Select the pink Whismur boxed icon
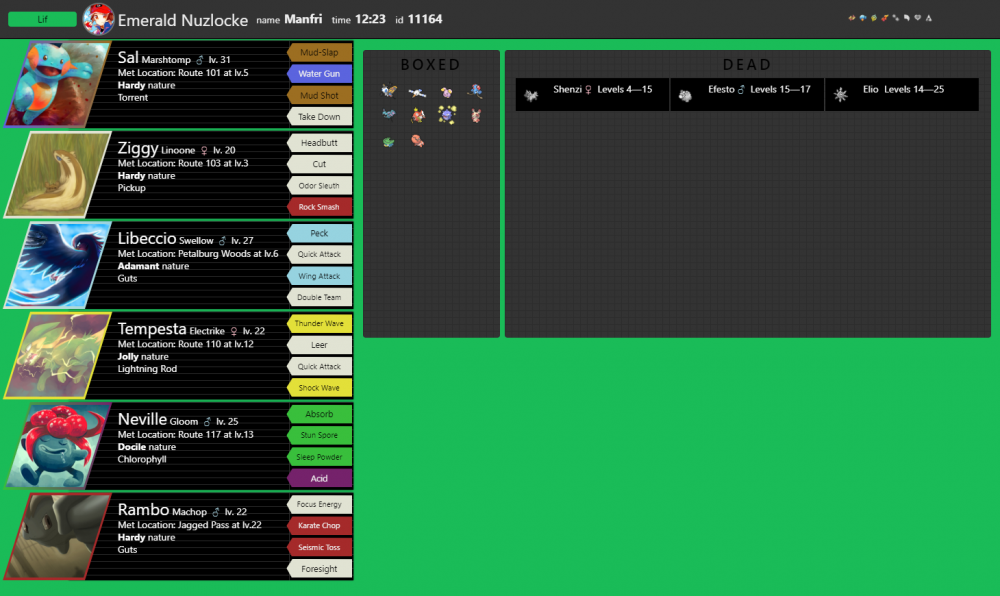 coord(447,92)
